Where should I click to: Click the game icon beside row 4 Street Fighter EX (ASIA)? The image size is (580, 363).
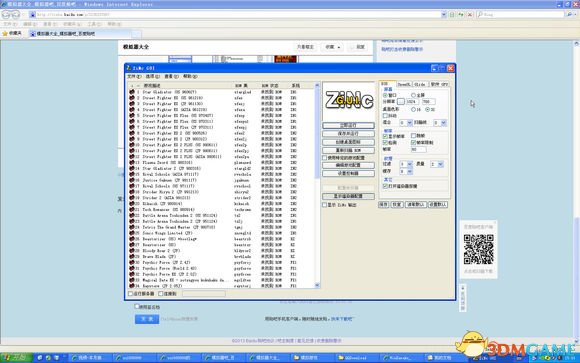[x=132, y=110]
